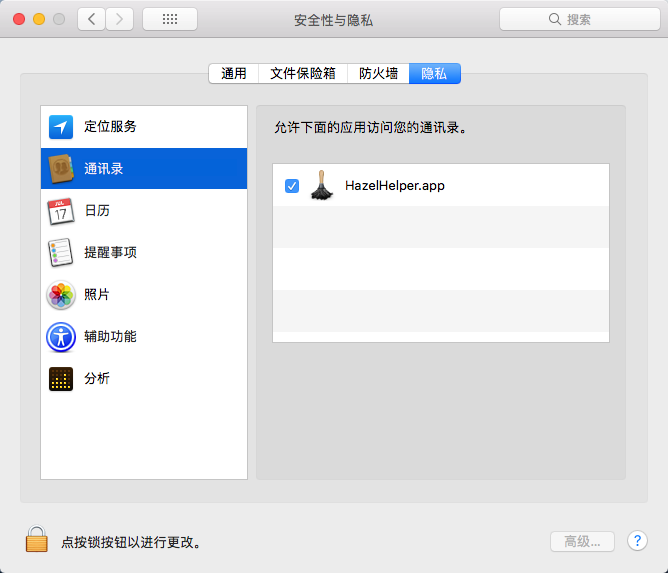
Task: Select the 通讯录 label in sidebar
Action: click(x=104, y=169)
